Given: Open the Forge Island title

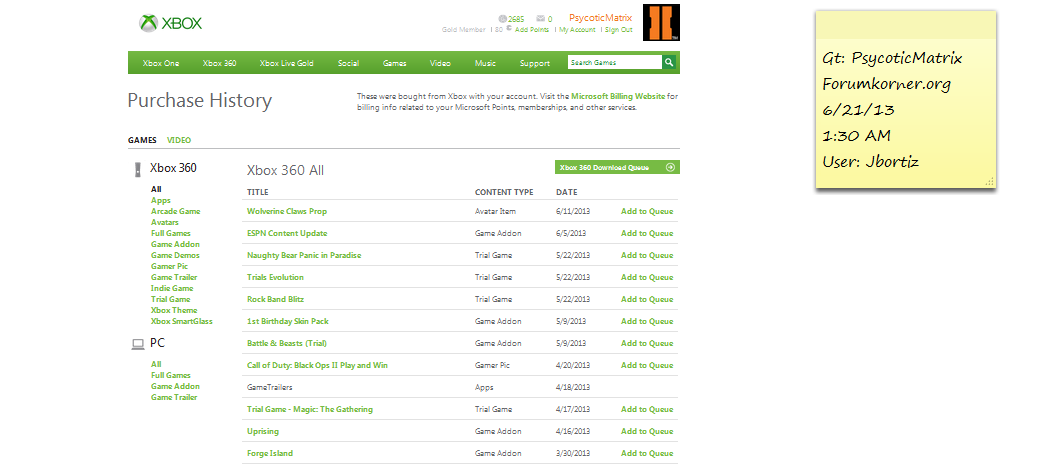Looking at the screenshot, I should coord(270,453).
